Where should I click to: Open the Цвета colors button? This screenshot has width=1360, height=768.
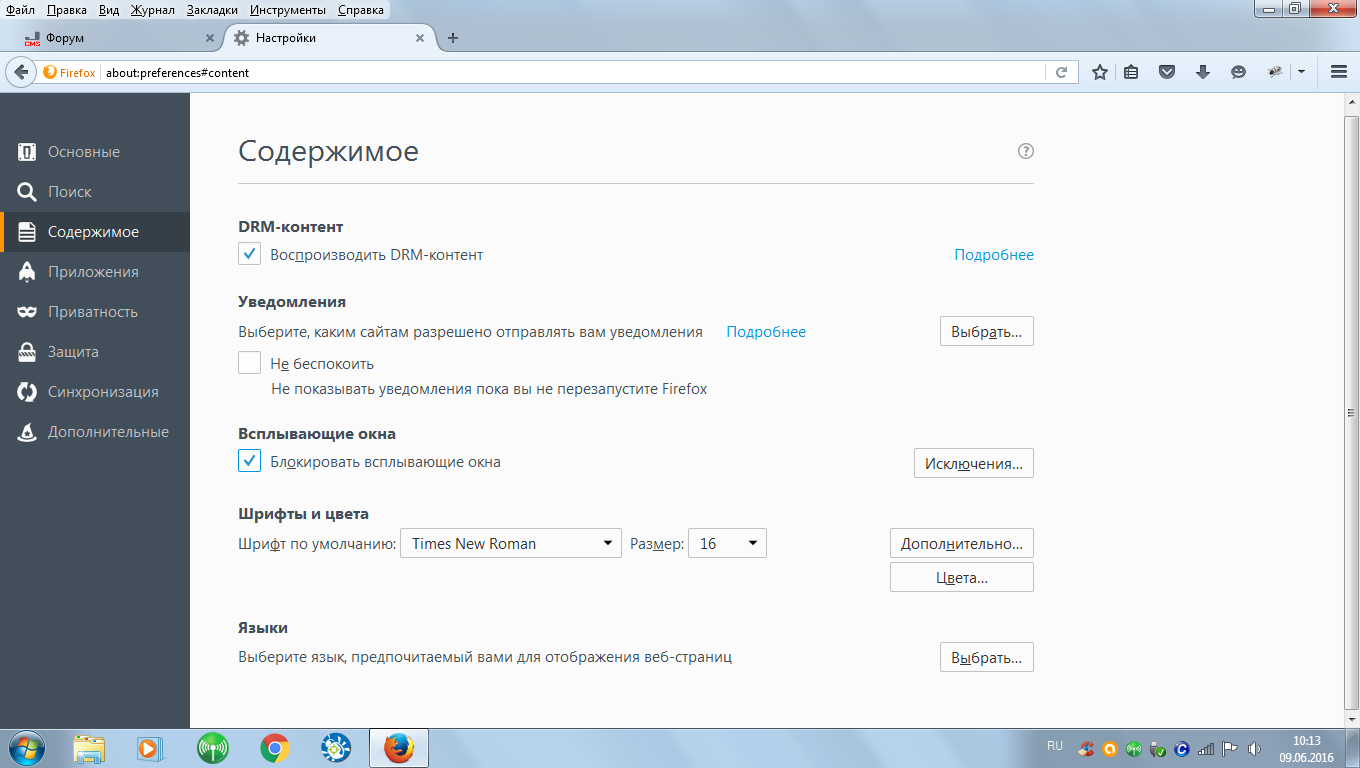(x=962, y=577)
